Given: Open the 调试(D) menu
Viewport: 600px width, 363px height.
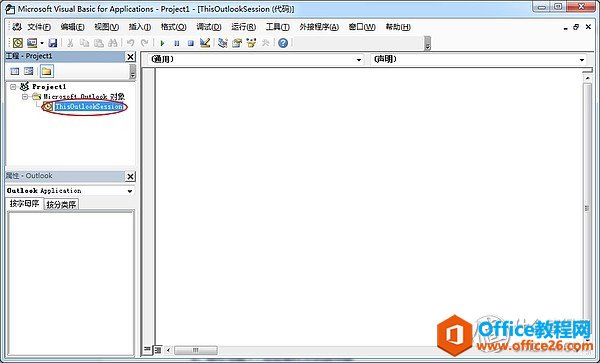Looking at the screenshot, I should click(x=209, y=27).
